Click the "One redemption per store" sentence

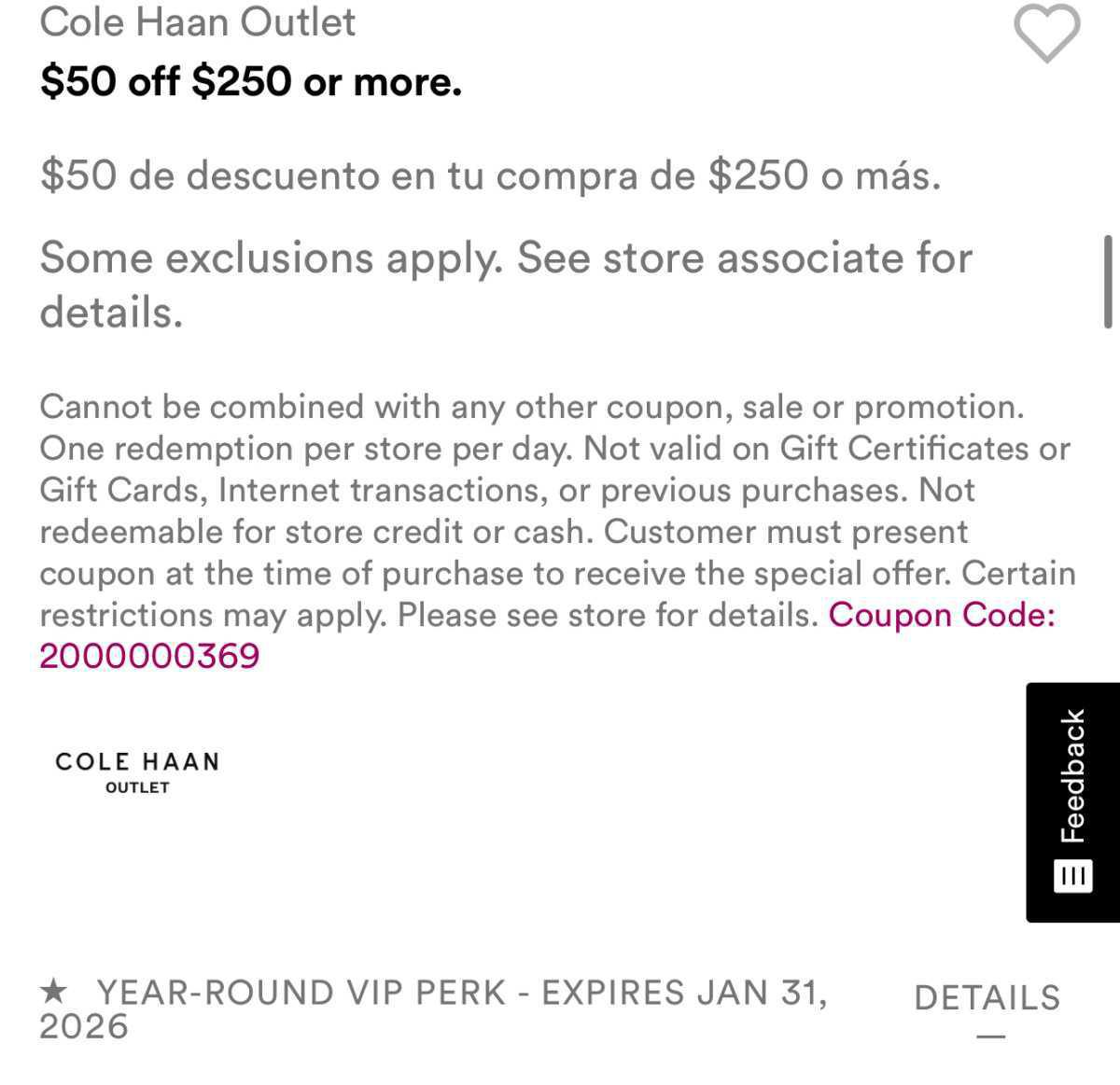306,449
